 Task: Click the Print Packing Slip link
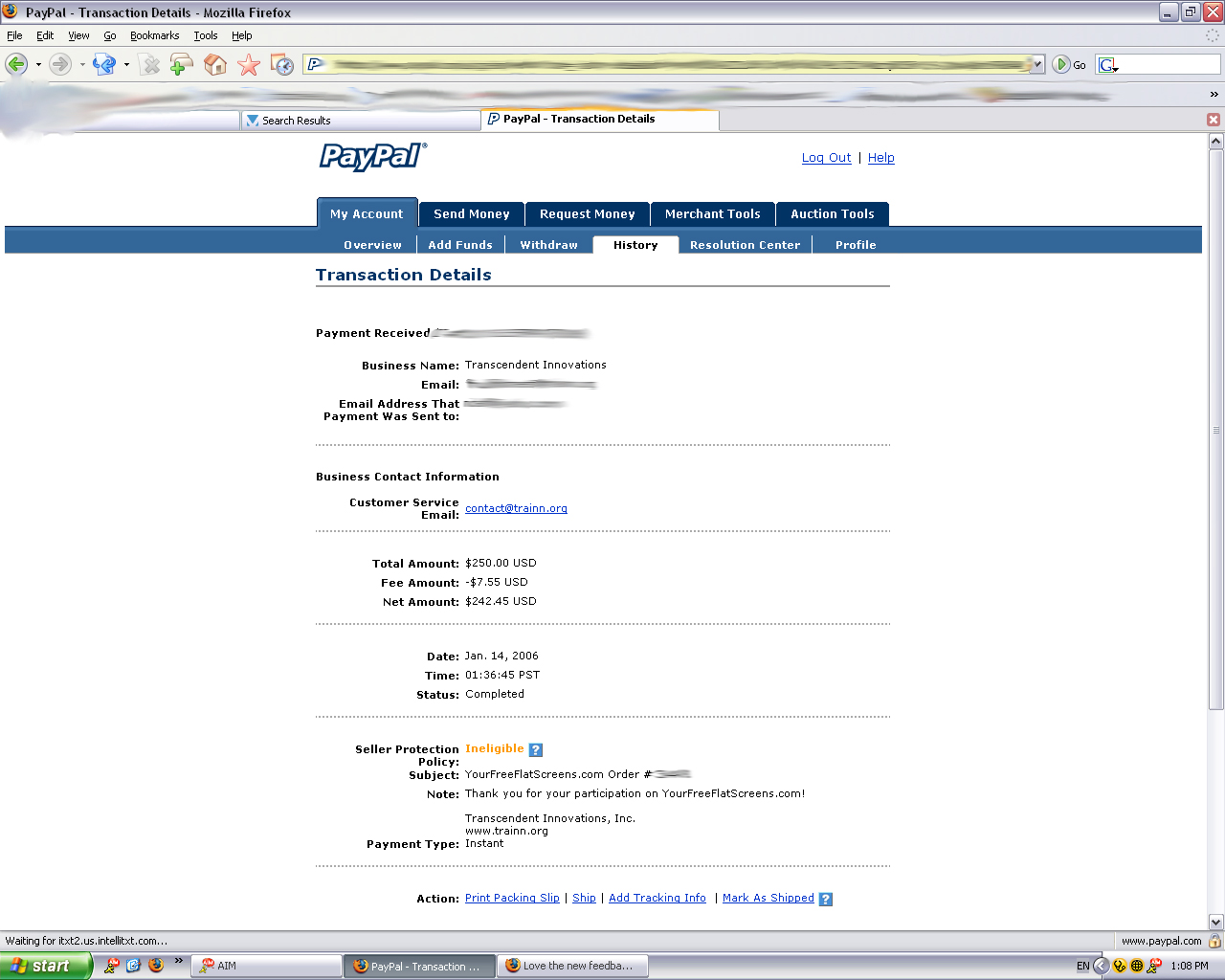(x=512, y=898)
